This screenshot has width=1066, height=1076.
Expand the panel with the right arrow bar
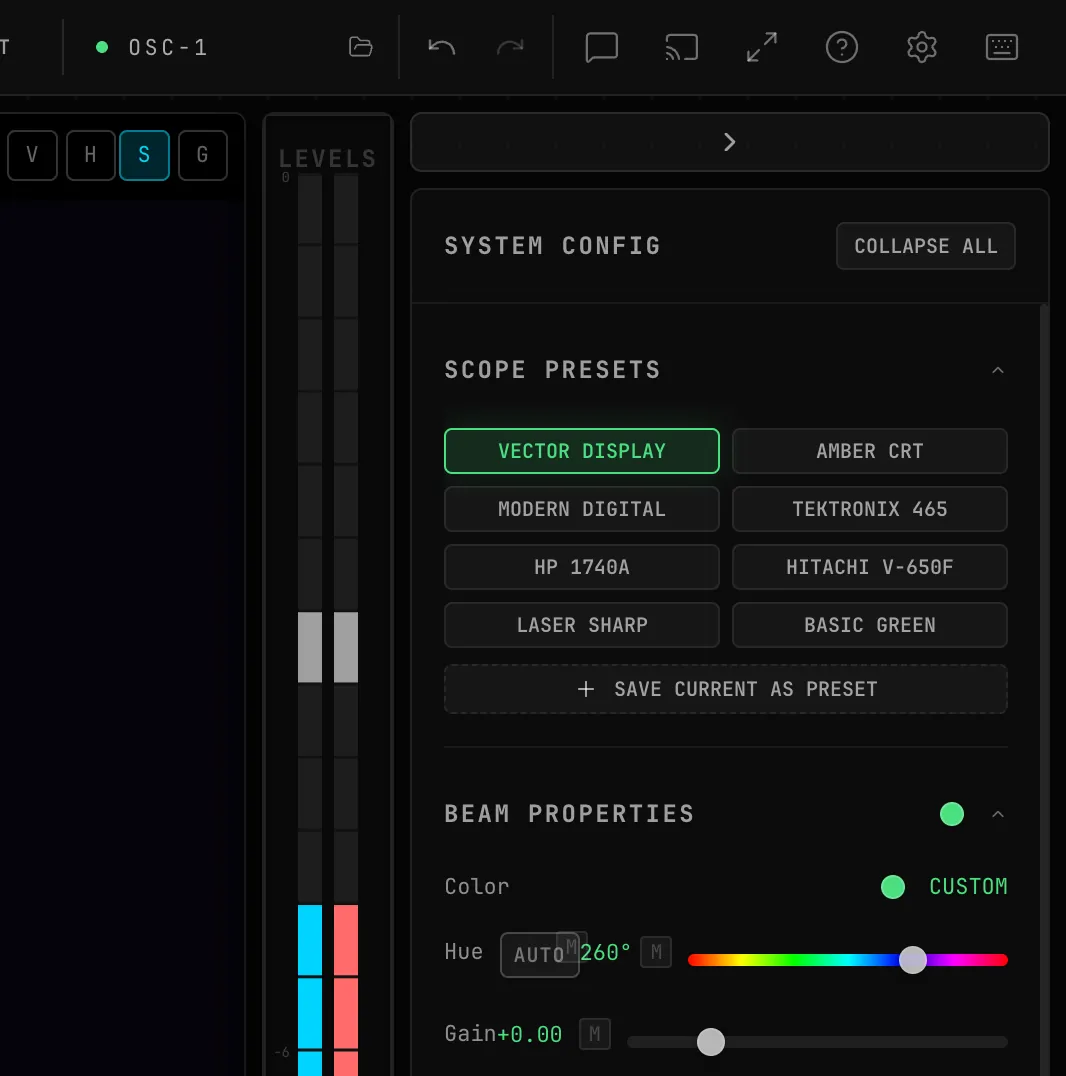(x=730, y=142)
